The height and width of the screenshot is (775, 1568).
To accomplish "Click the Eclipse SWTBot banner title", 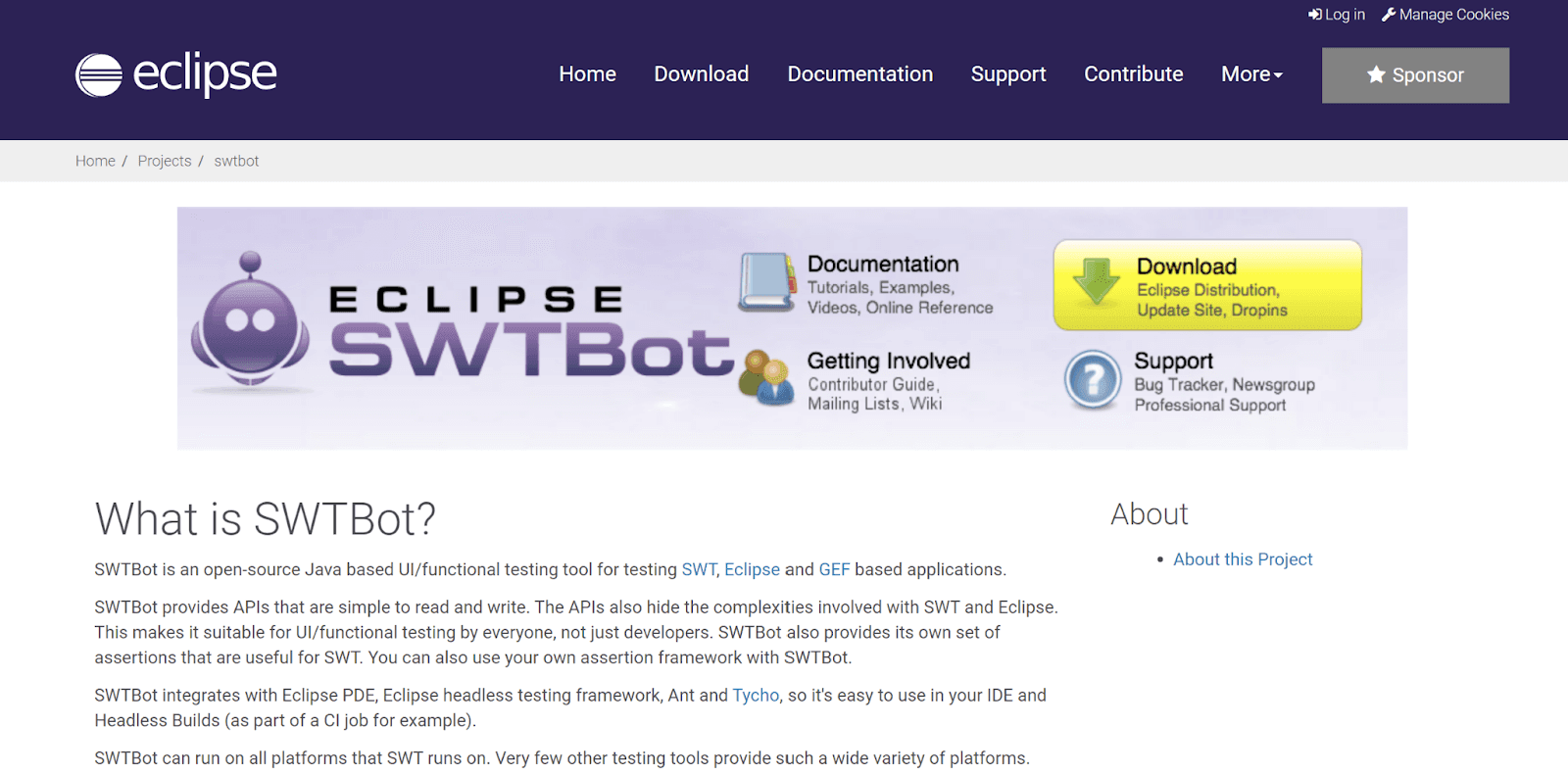I will click(x=530, y=331).
